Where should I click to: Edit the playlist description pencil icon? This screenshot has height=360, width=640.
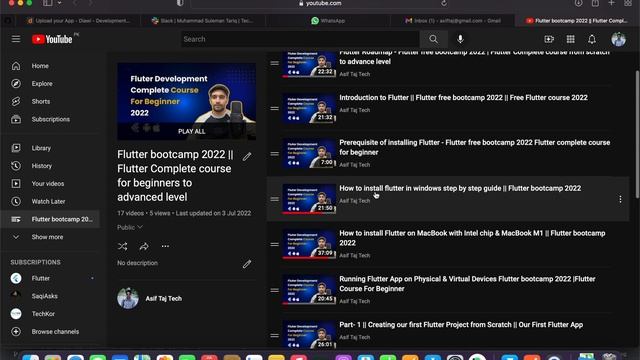point(247,264)
